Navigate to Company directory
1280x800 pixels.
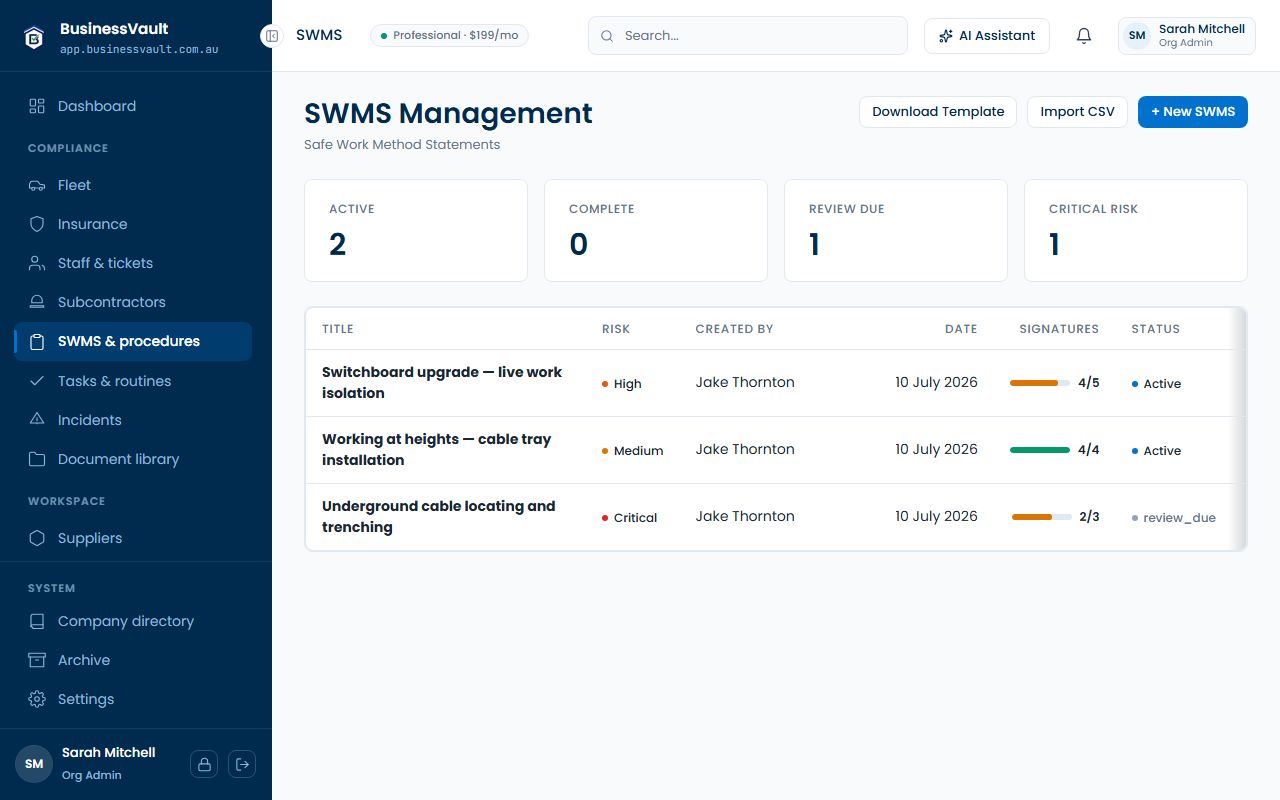pos(133,621)
